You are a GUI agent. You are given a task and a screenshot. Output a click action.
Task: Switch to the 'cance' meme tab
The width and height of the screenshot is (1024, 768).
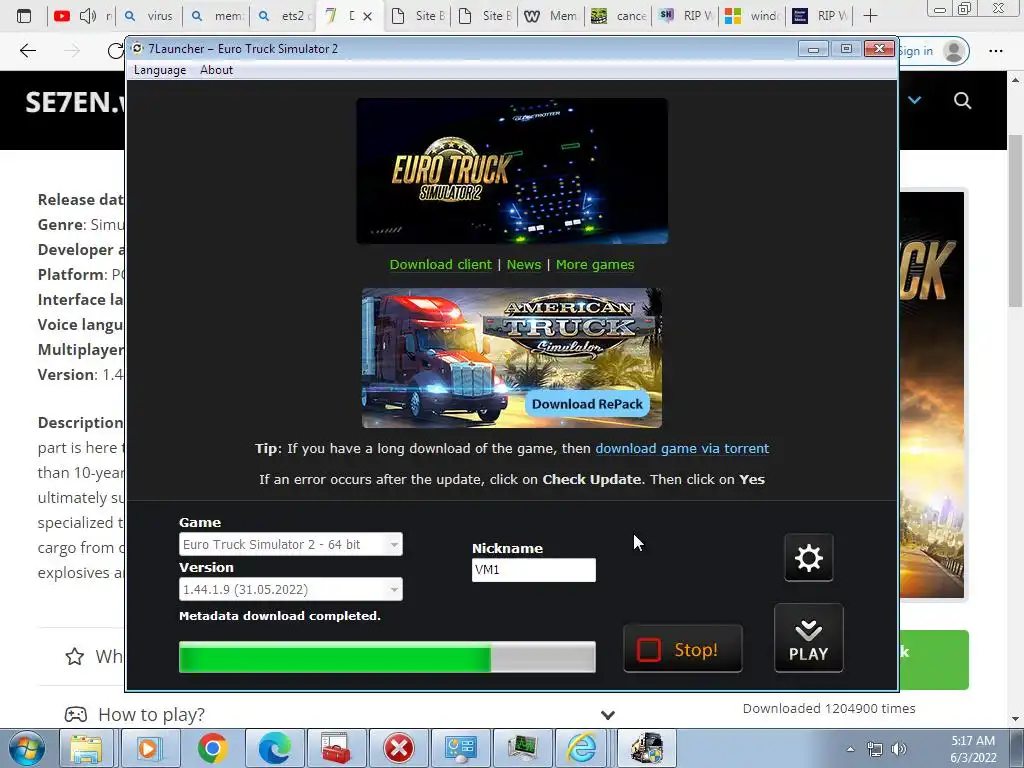point(619,16)
